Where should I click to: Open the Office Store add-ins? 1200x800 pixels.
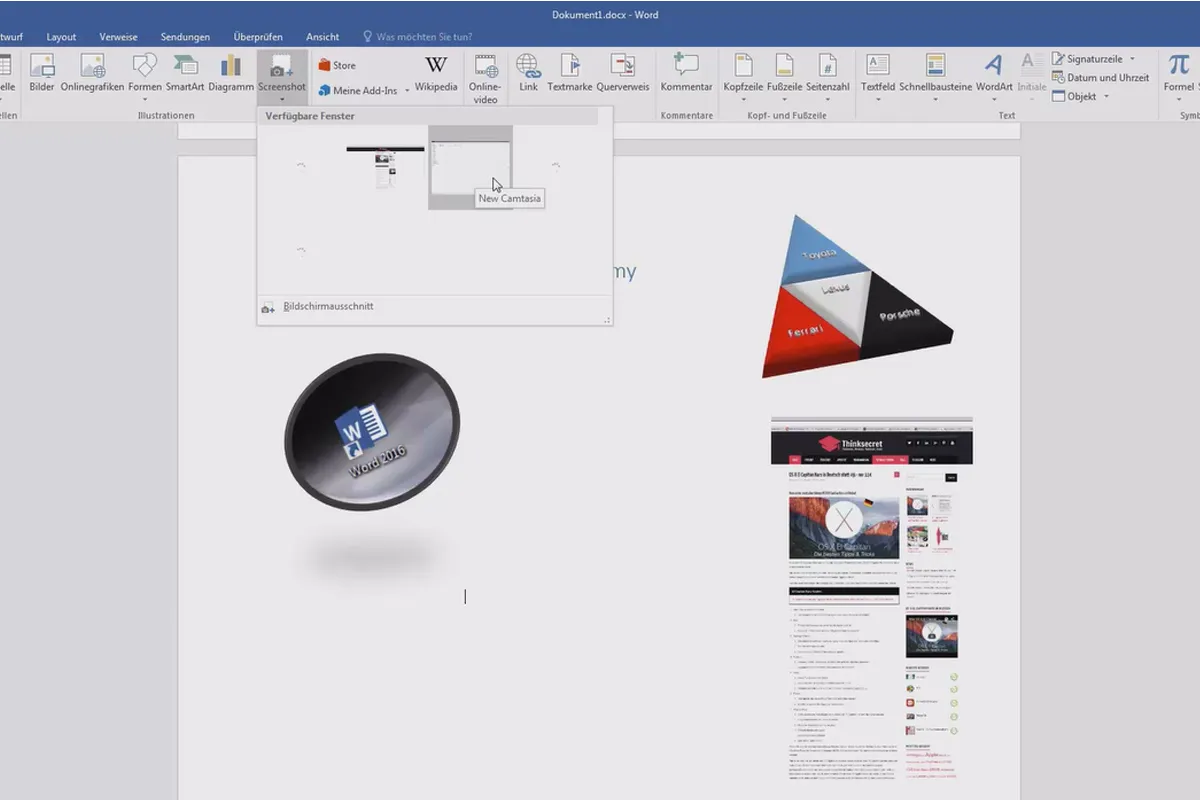[x=337, y=65]
